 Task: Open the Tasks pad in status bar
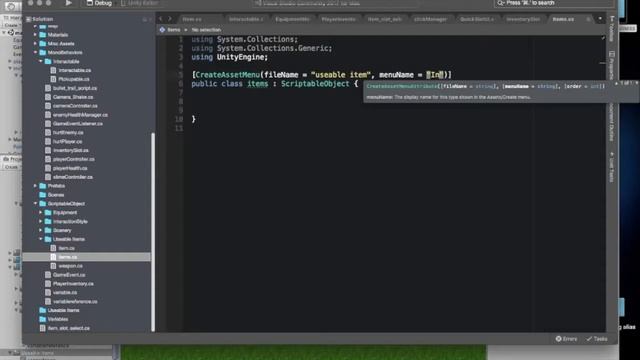(597, 339)
